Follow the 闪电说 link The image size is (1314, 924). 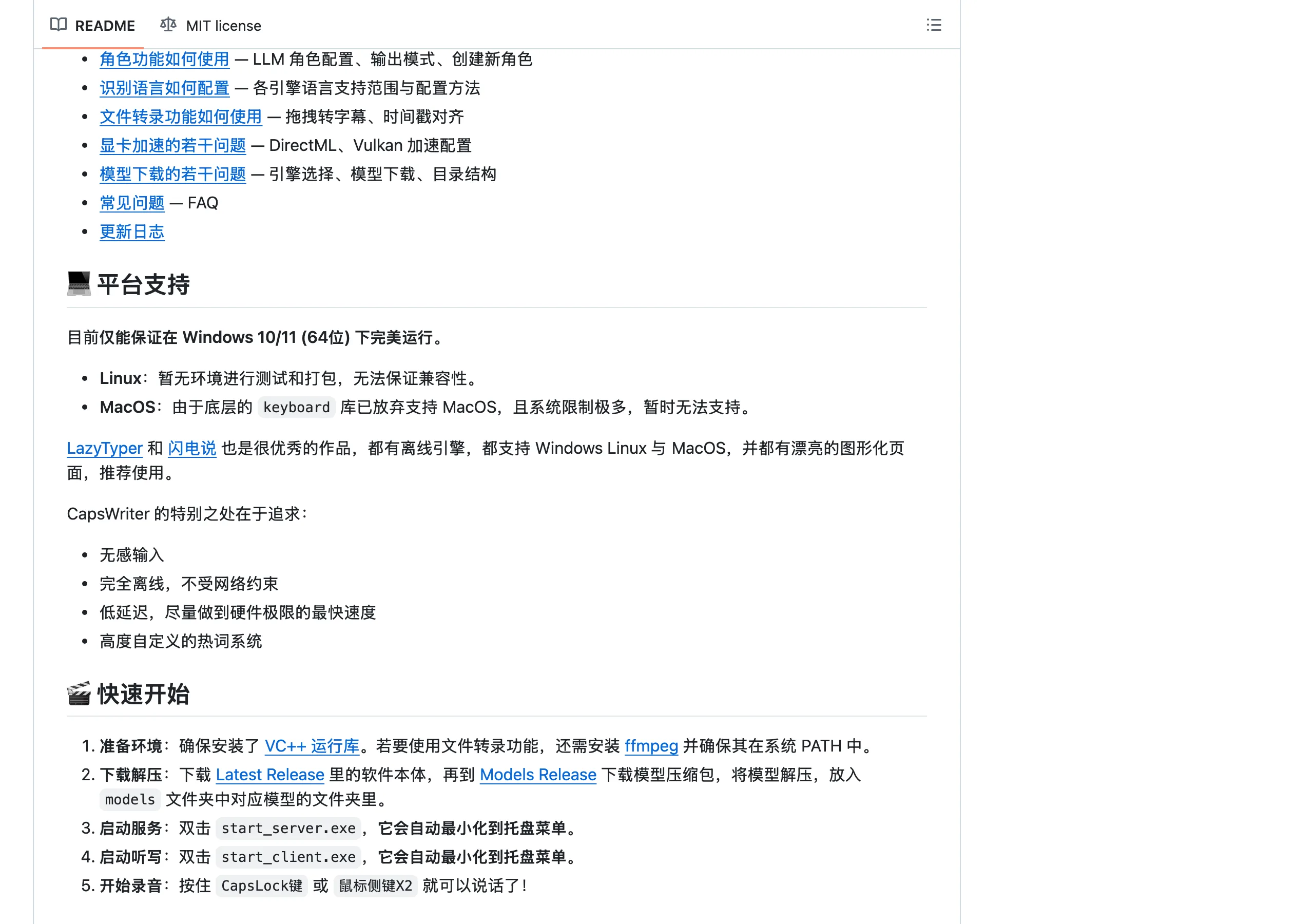[x=192, y=448]
